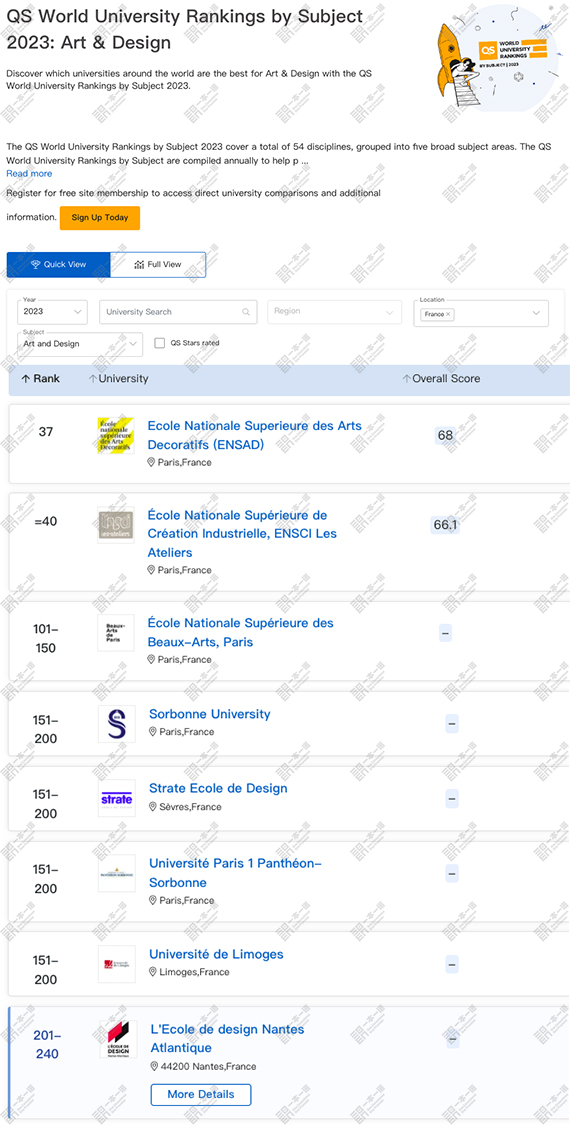Click the sort arrow beside Overall Score header
Screen dimensions: 570x1128
407,378
